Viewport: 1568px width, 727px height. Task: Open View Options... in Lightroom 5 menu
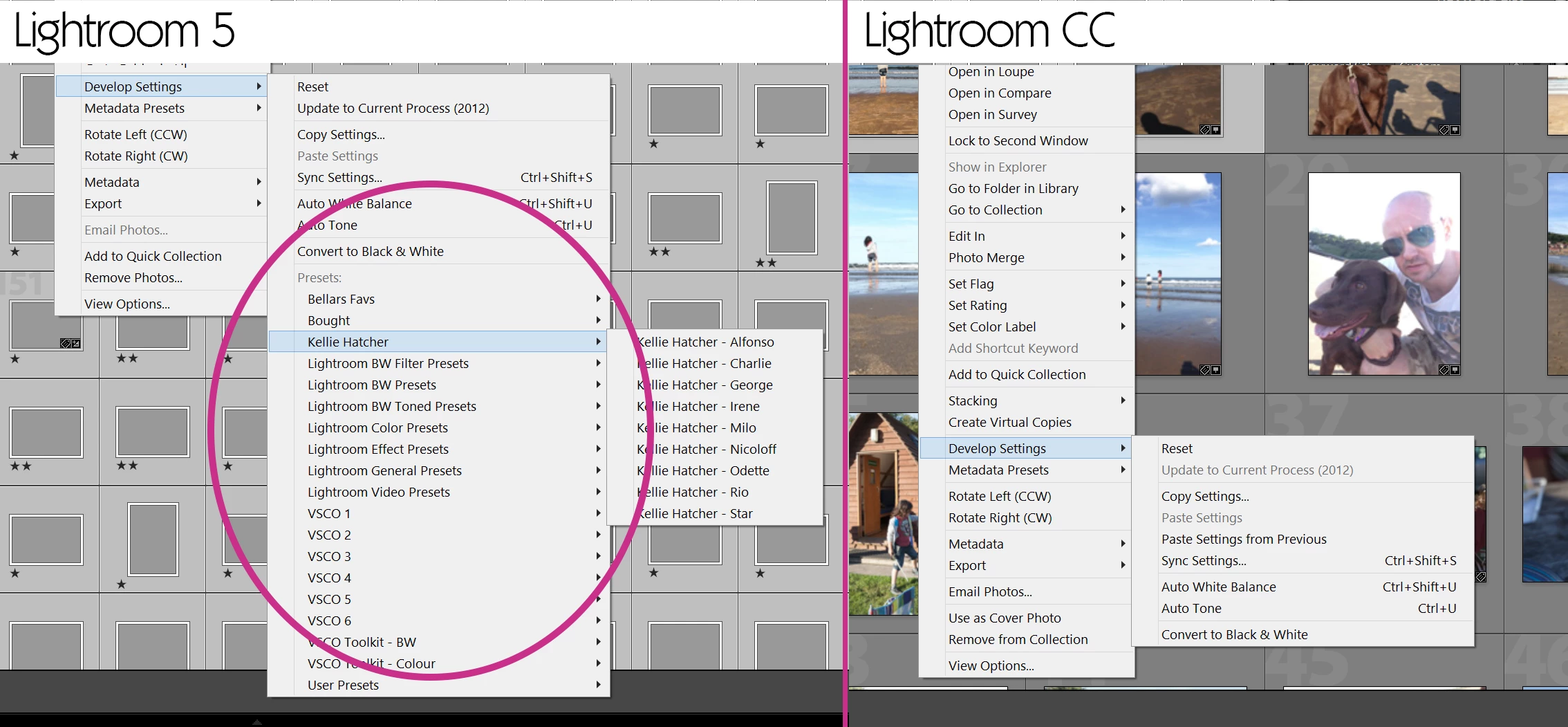click(x=161, y=304)
